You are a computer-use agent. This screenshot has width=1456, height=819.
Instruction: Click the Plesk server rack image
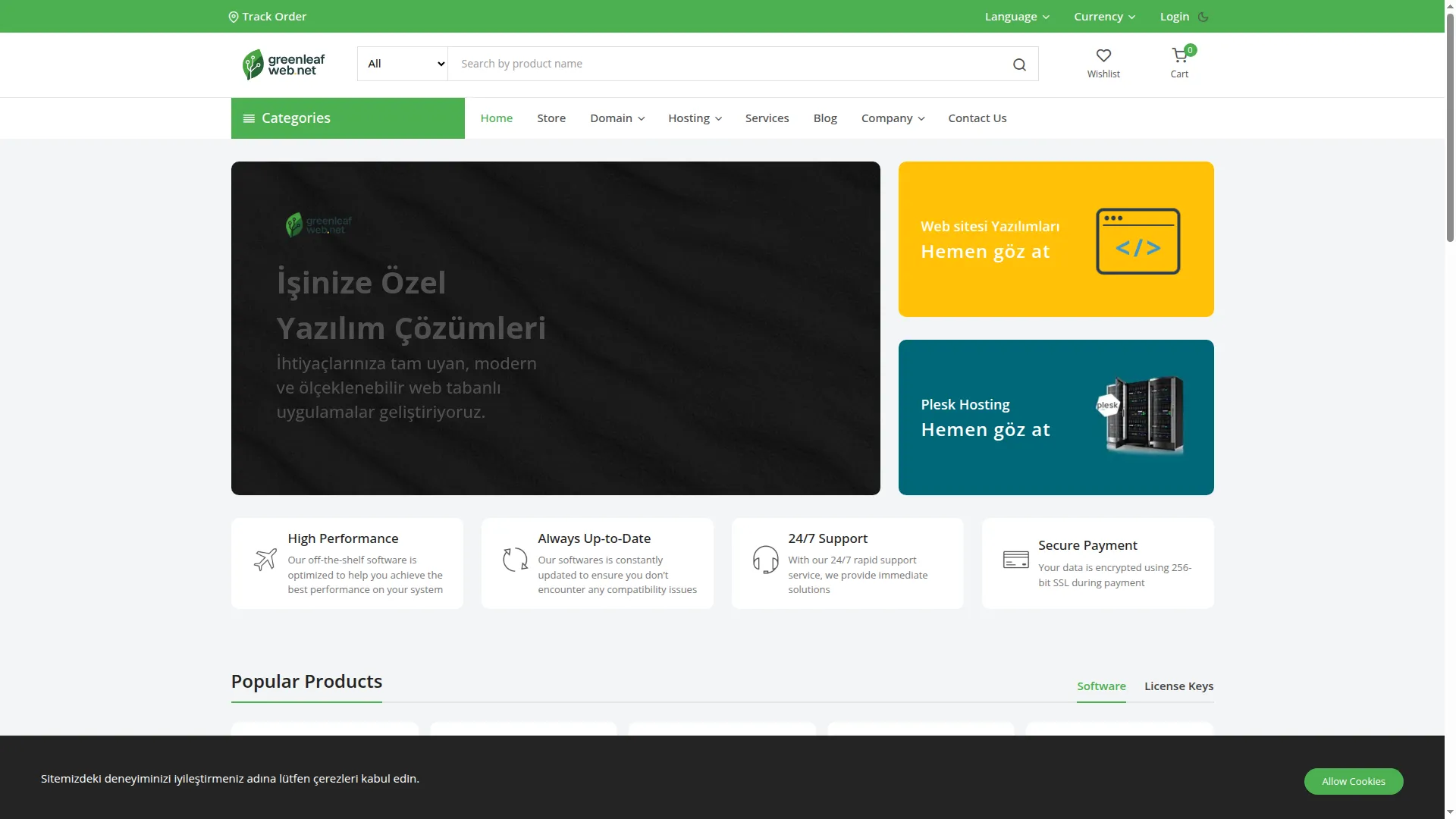tap(1140, 415)
